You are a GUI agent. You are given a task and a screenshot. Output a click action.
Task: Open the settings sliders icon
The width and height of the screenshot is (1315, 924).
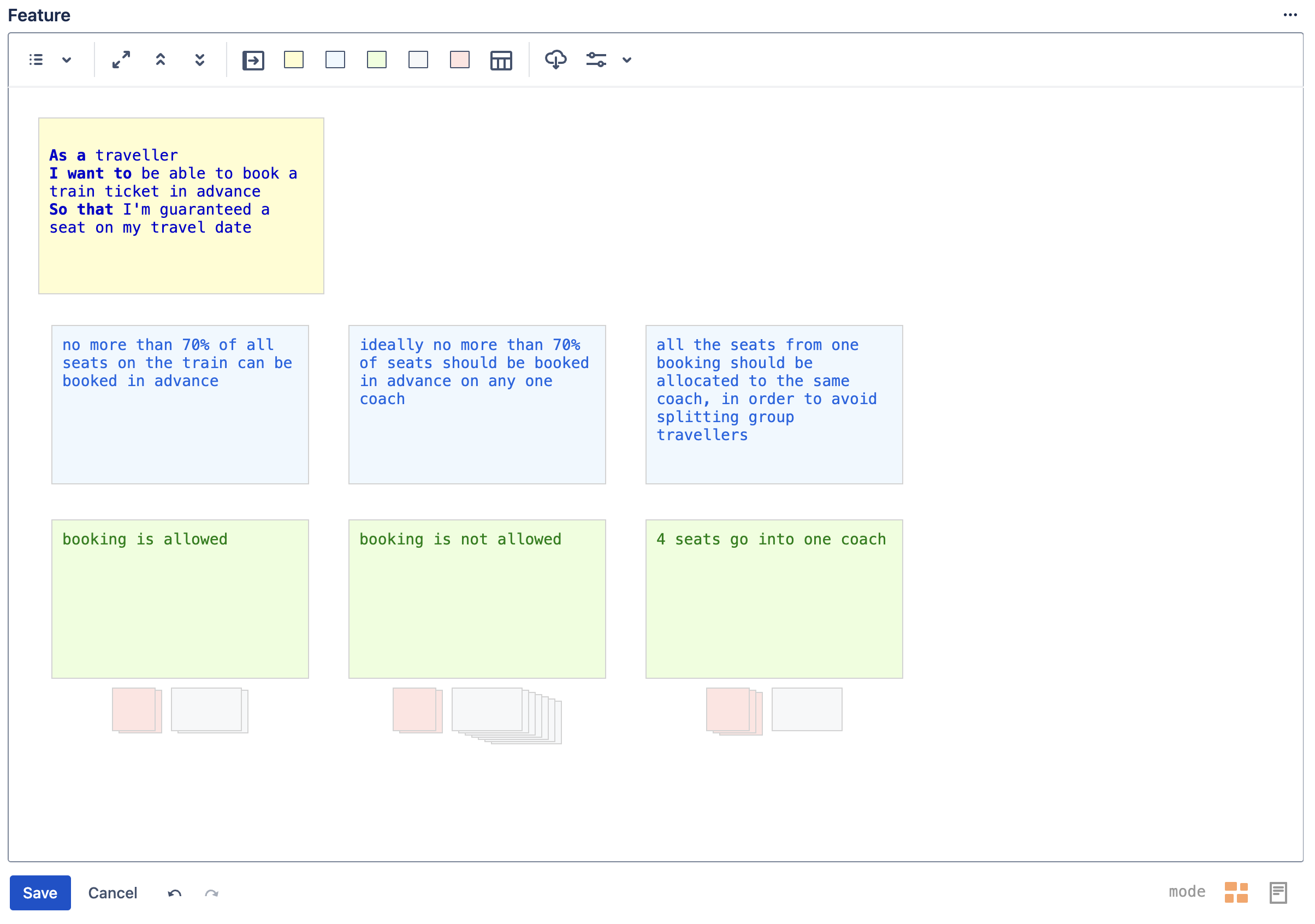596,60
